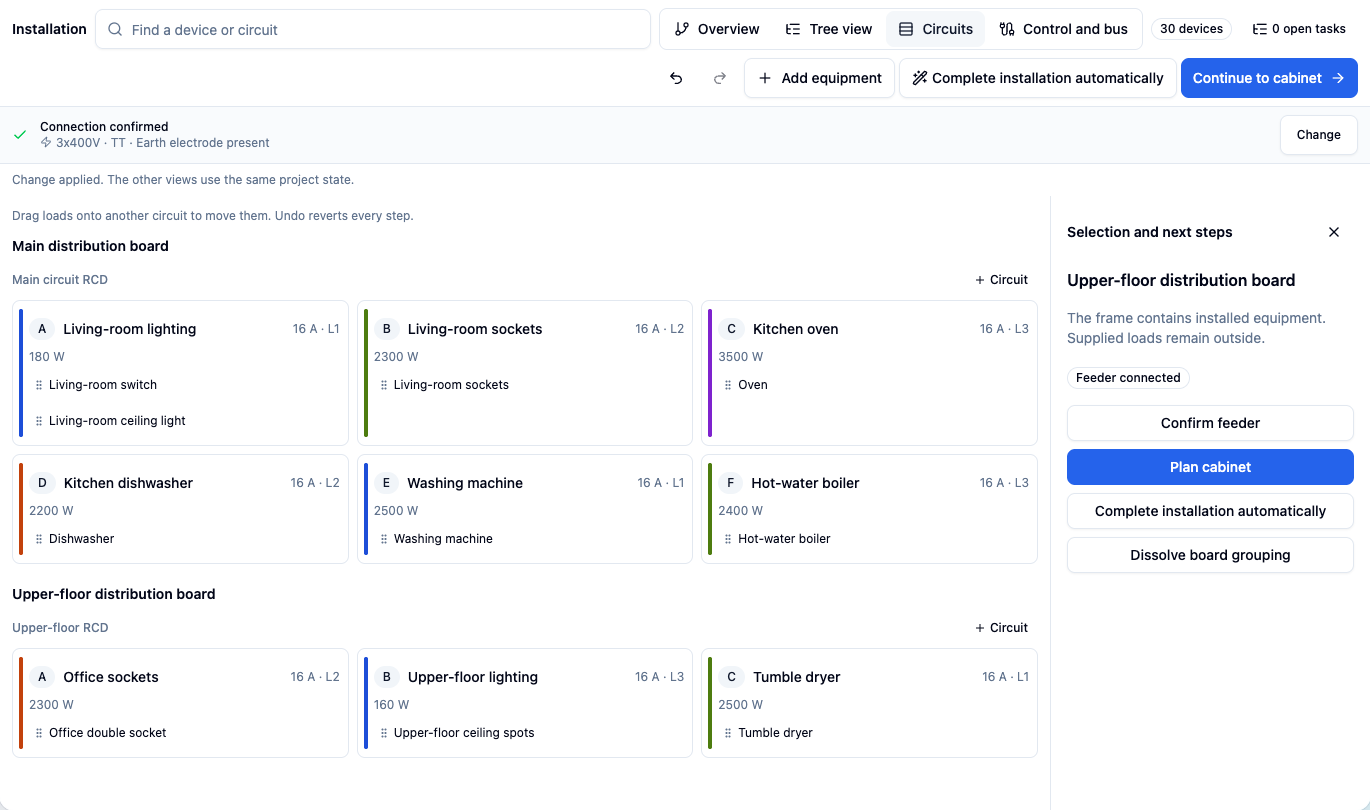Click Continue to cabinet button
The image size is (1370, 810).
pos(1269,78)
